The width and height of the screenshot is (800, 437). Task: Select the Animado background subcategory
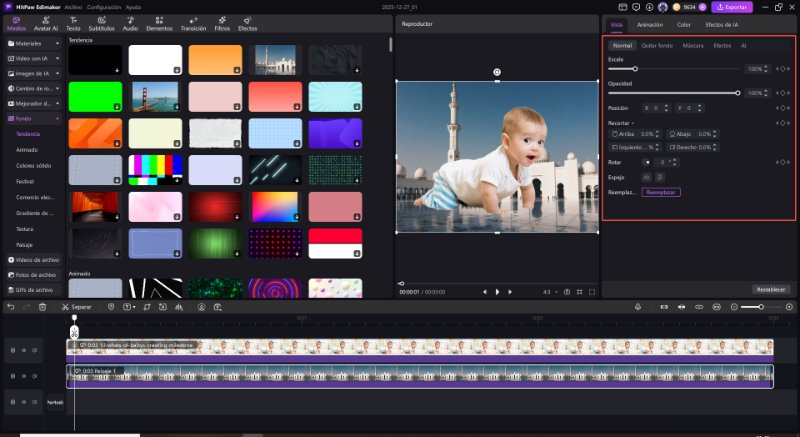[27, 150]
